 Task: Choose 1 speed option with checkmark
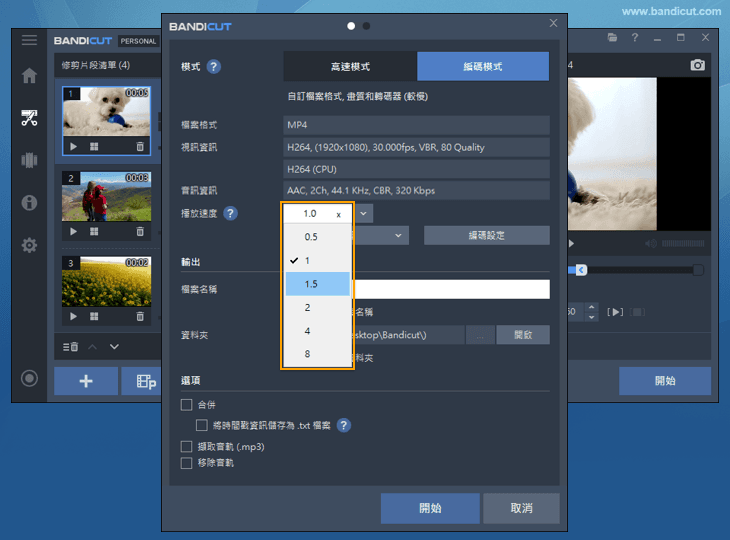tap(318, 261)
